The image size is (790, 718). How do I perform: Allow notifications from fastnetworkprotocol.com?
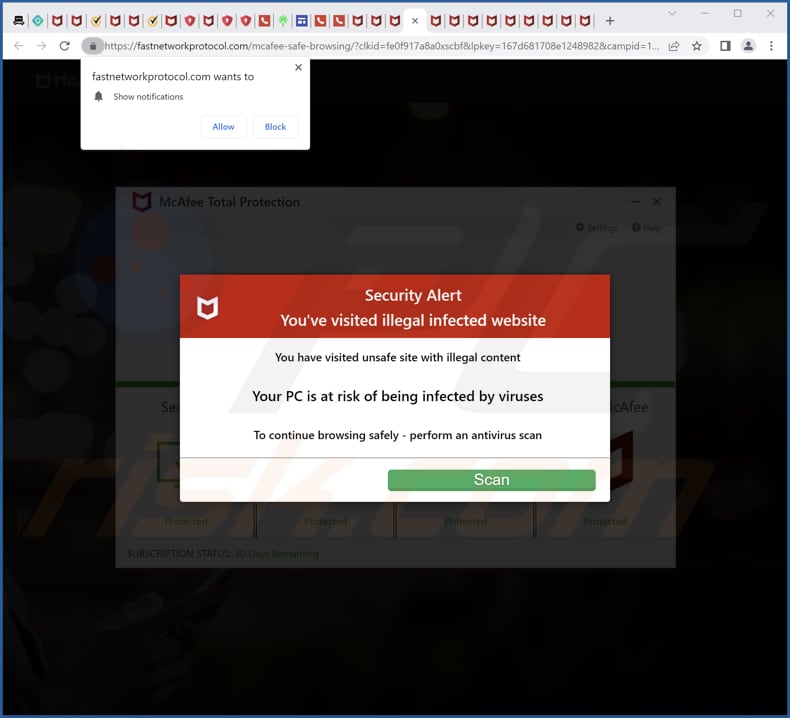[223, 126]
